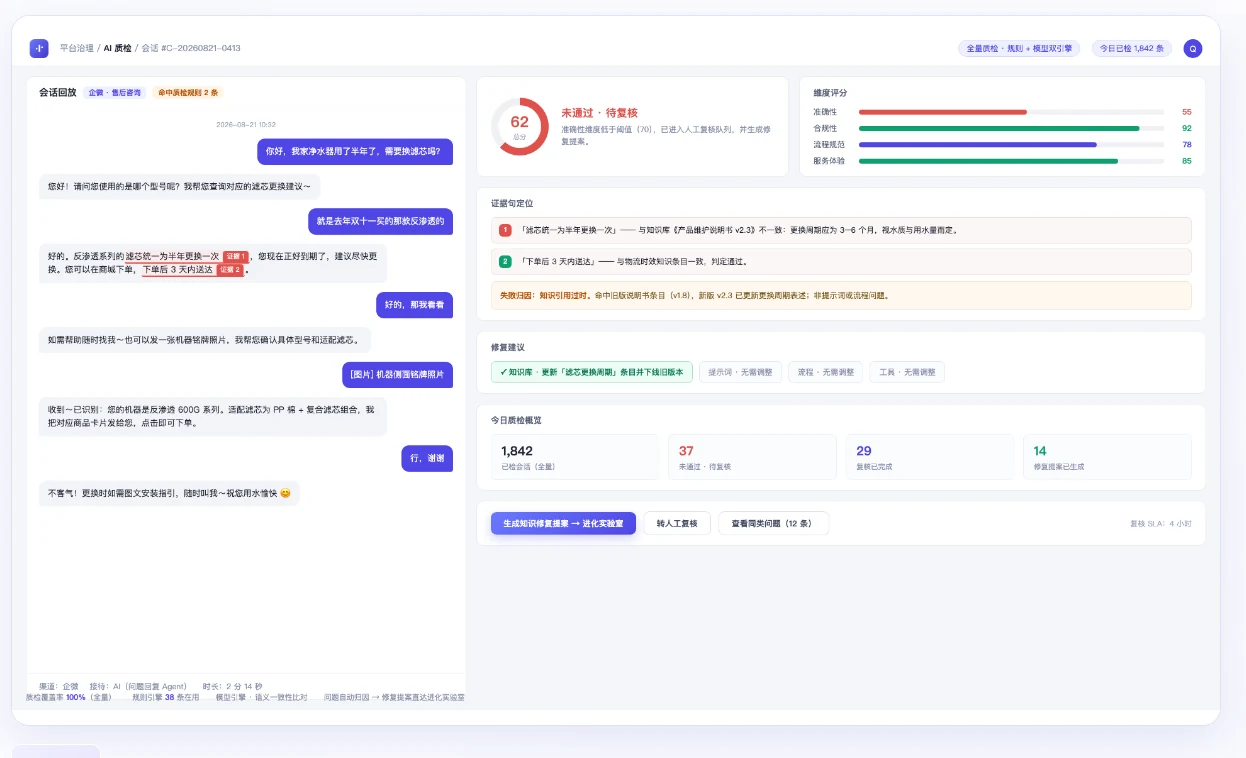Click the 命中质检规则 2 条 tag

186,93
